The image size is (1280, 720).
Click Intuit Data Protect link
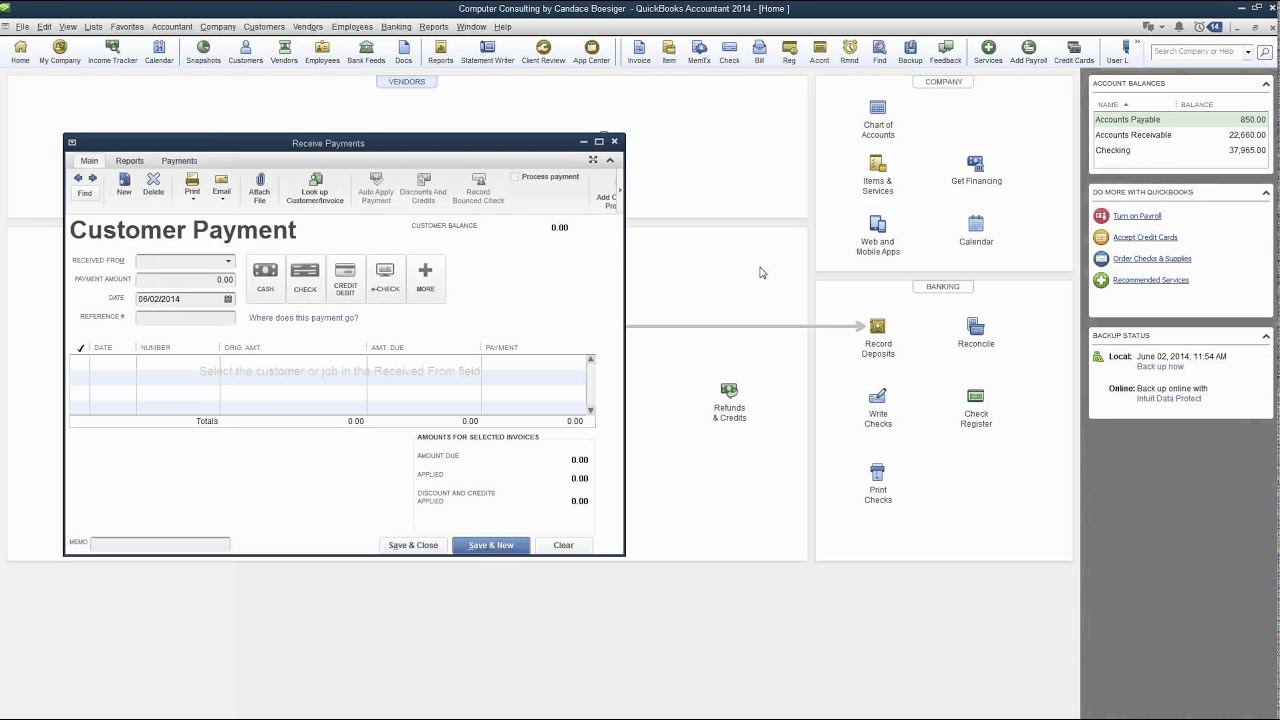pos(1169,399)
